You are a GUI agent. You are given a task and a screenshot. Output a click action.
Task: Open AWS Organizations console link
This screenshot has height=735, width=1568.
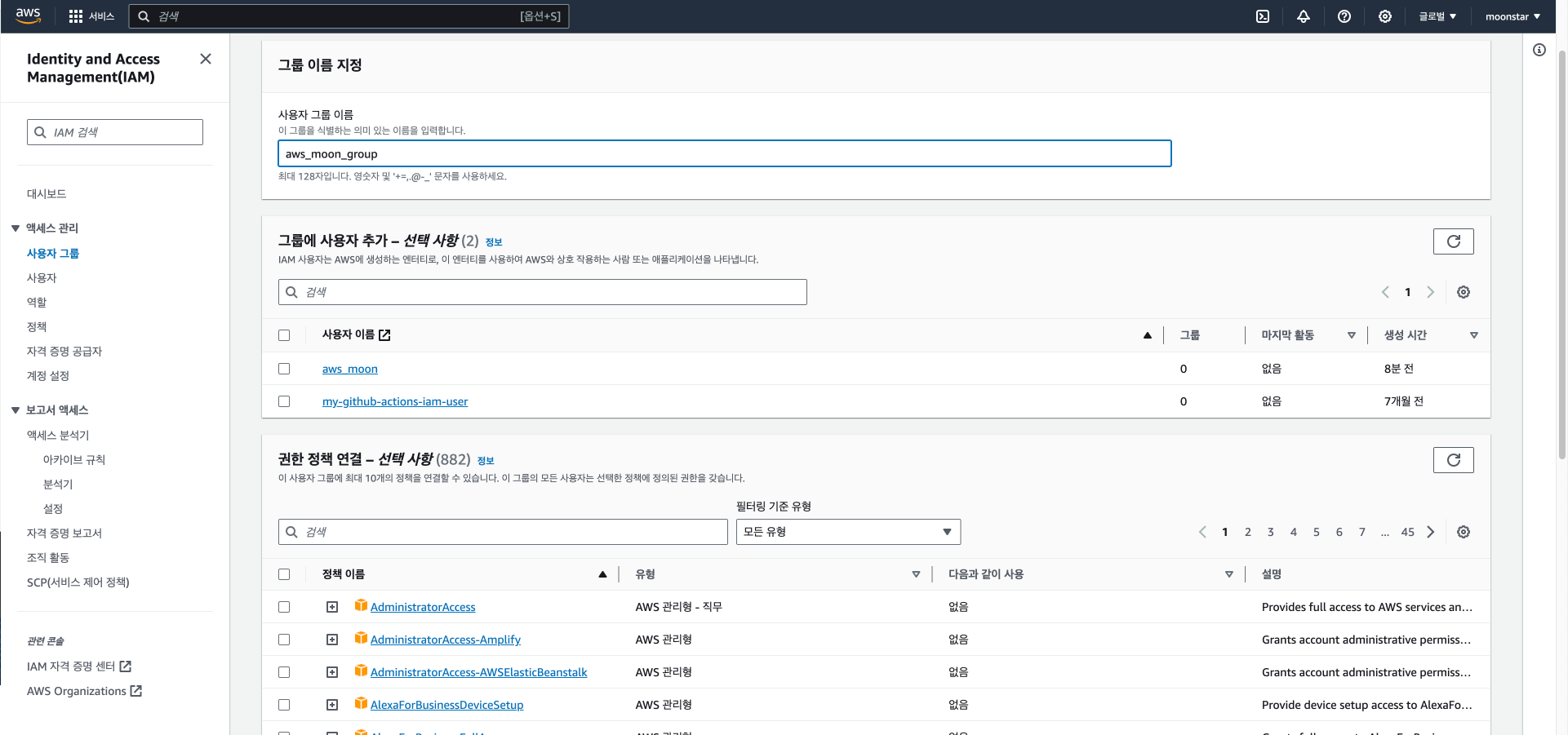[x=85, y=691]
